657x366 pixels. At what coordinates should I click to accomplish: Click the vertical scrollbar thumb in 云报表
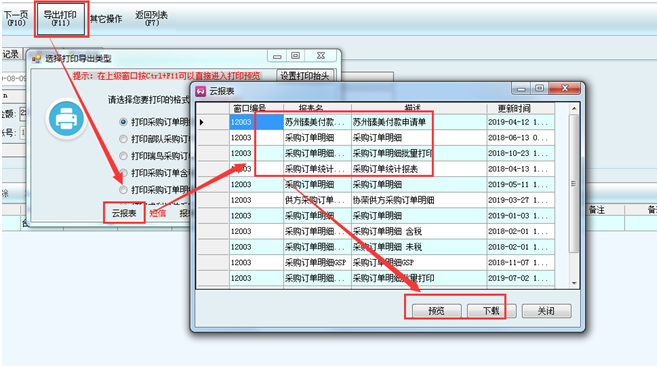tap(574, 184)
